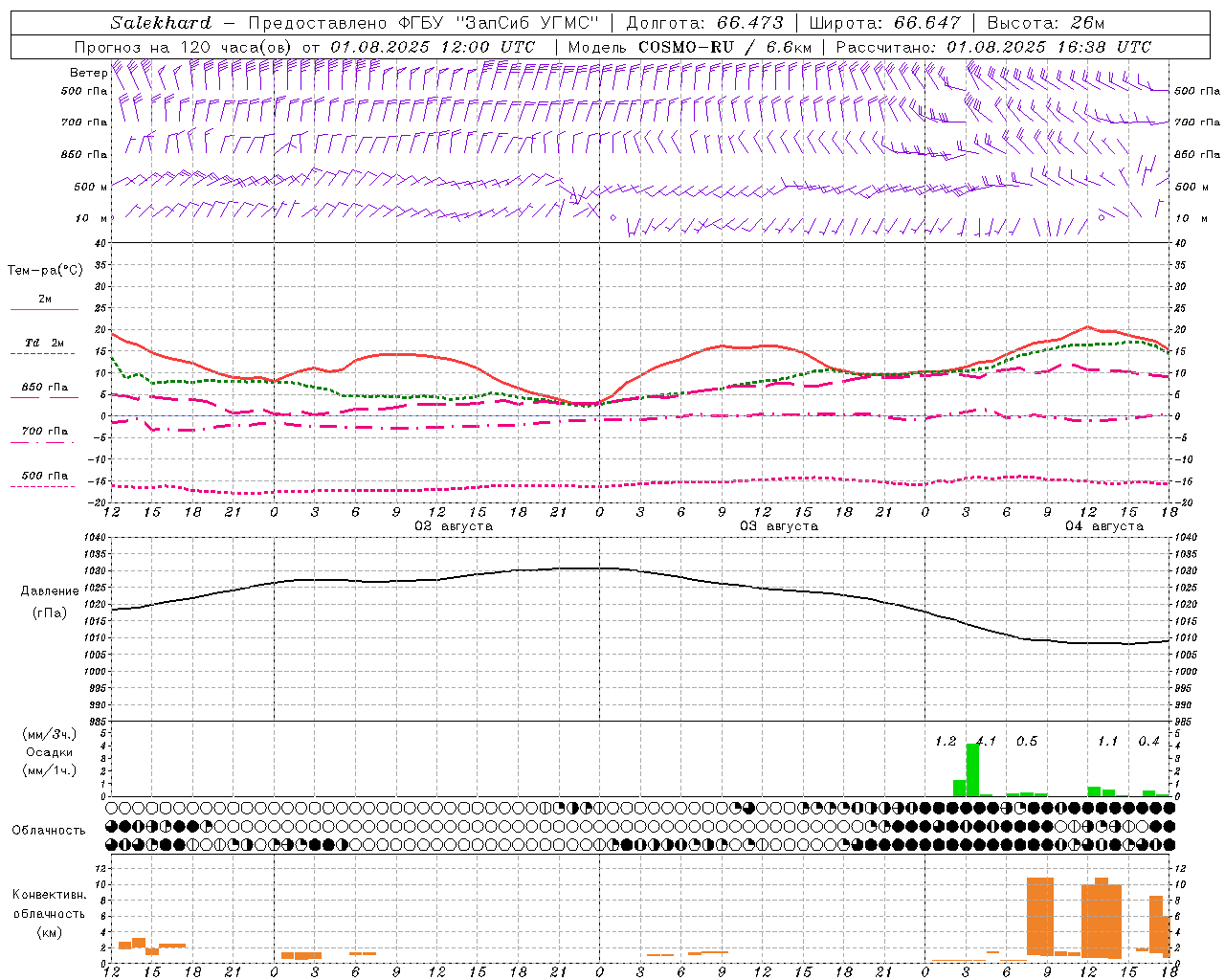
Task: Click the 02 августа date label
Action: click(x=453, y=526)
